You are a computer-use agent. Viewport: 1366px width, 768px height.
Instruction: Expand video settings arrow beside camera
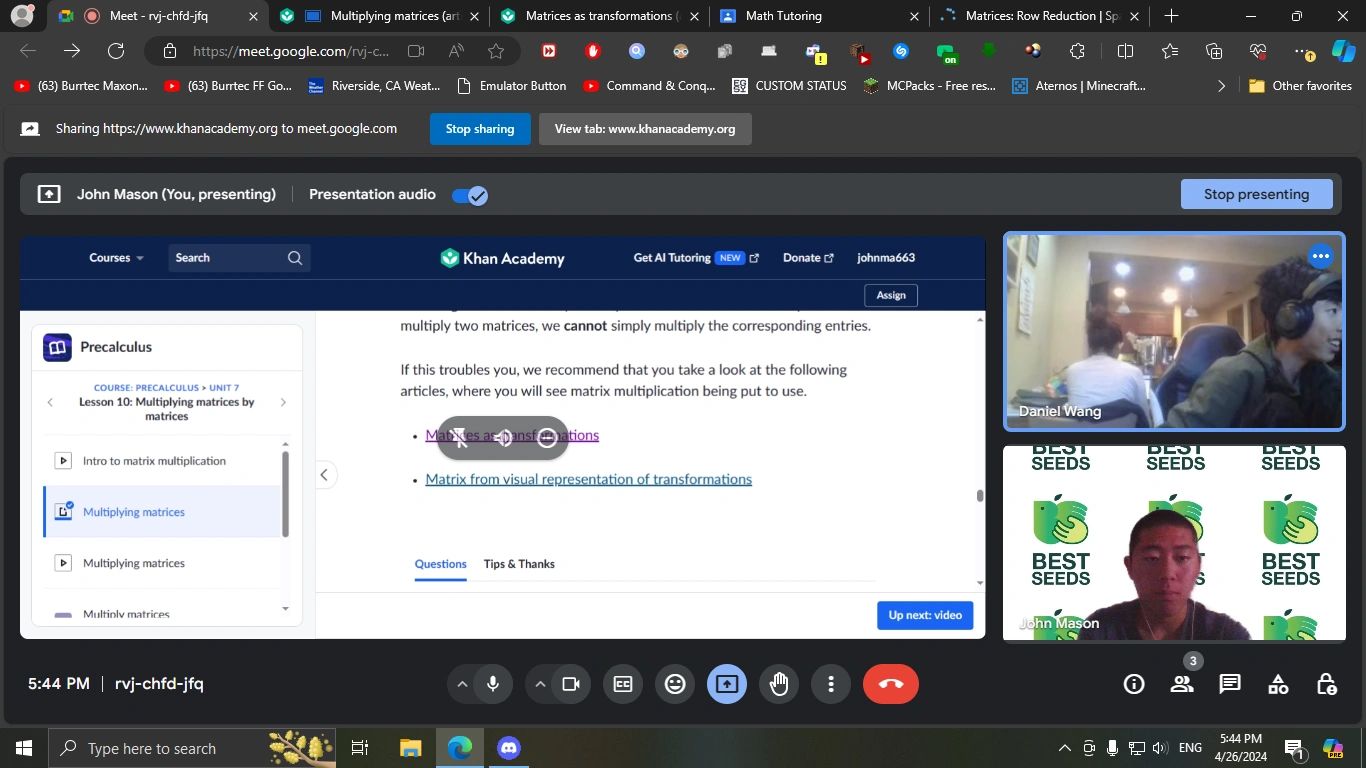[x=540, y=684]
